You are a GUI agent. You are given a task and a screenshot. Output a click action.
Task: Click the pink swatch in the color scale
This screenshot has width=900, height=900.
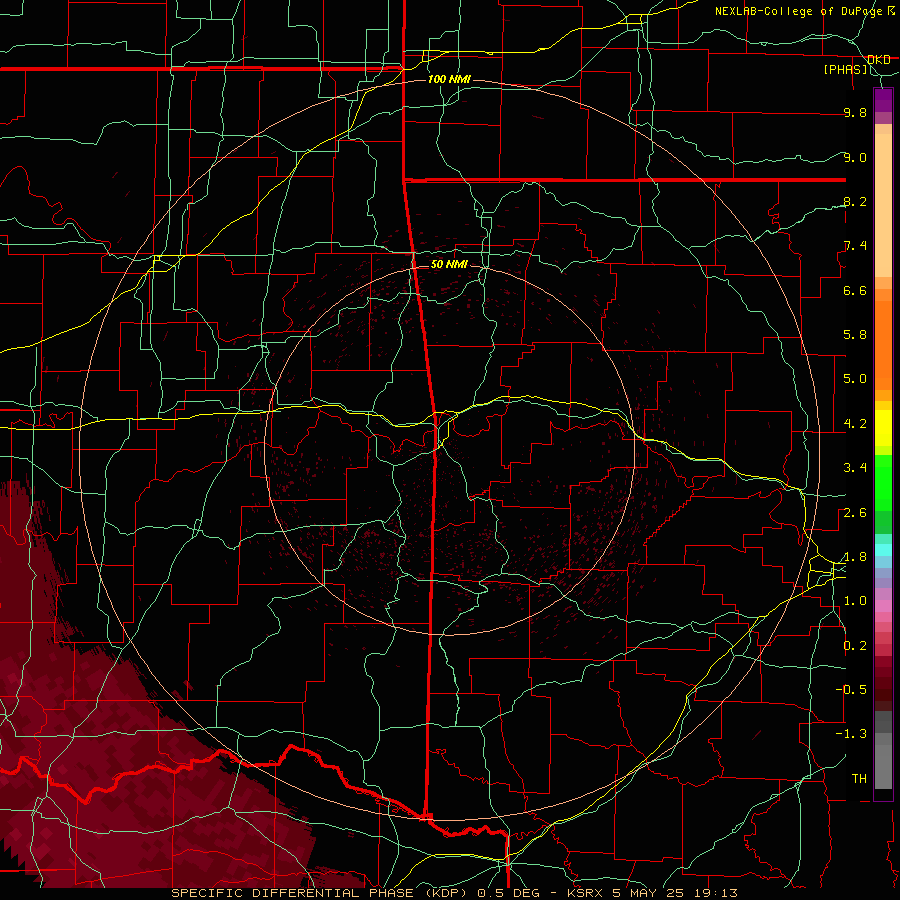883,606
